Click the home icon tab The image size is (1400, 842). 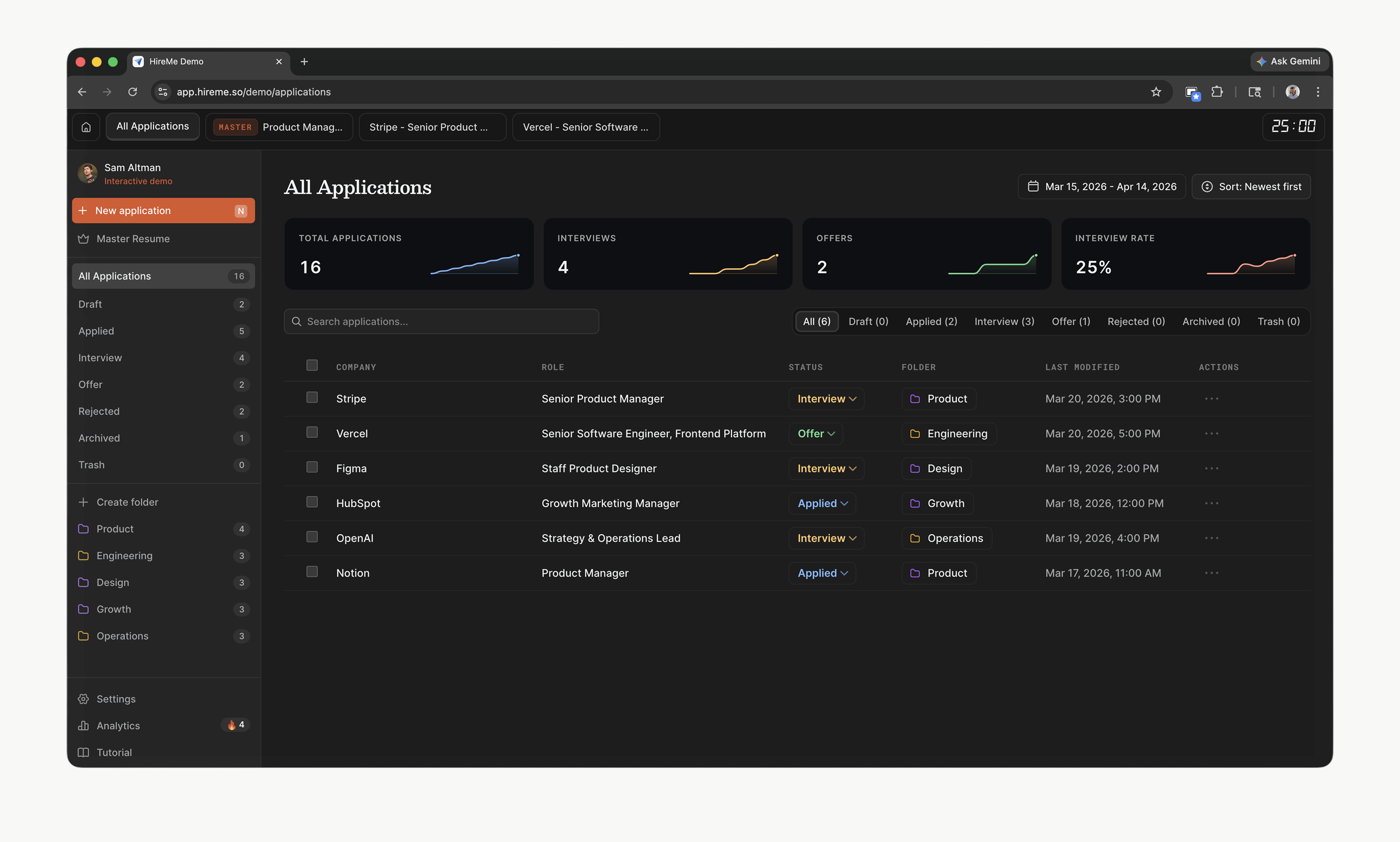[x=86, y=127]
